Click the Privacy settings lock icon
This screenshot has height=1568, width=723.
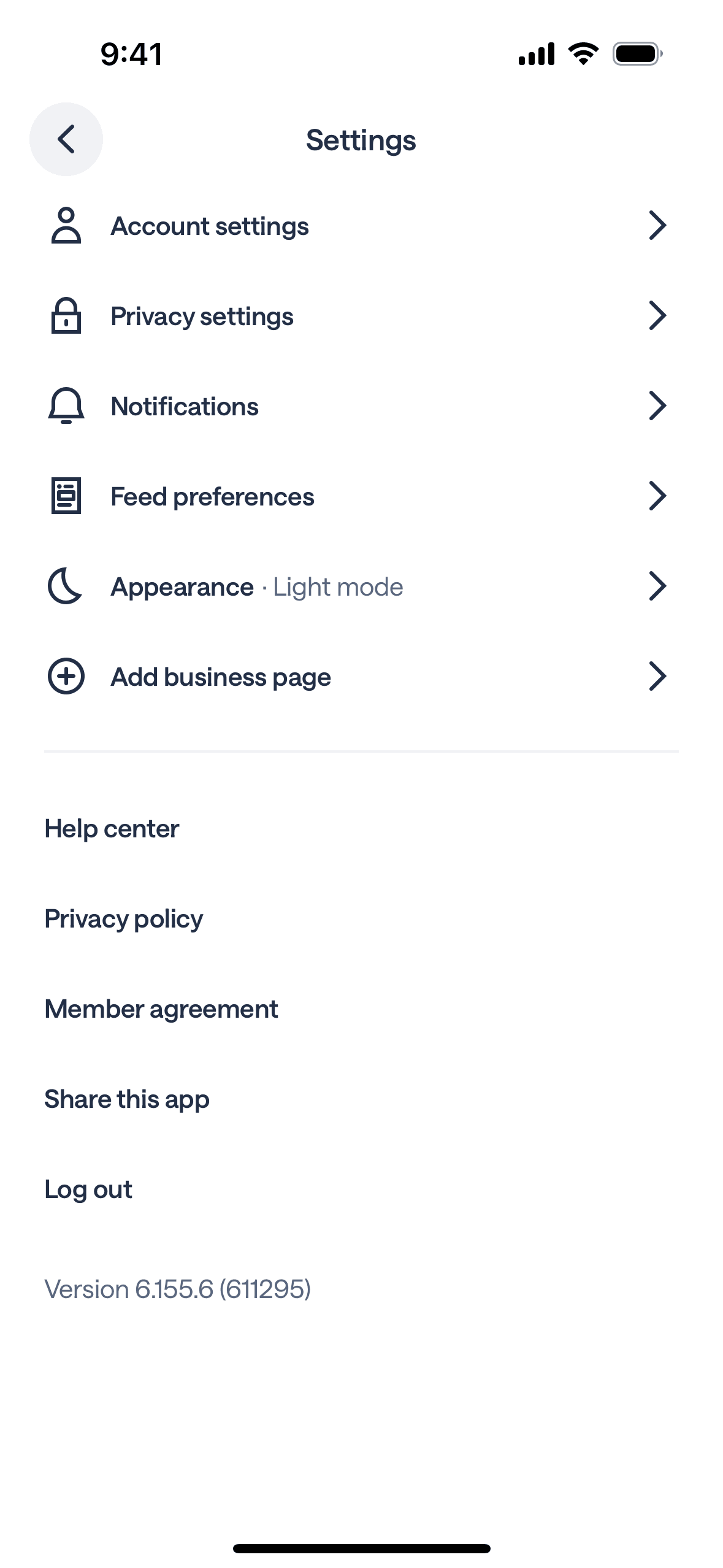pos(66,316)
